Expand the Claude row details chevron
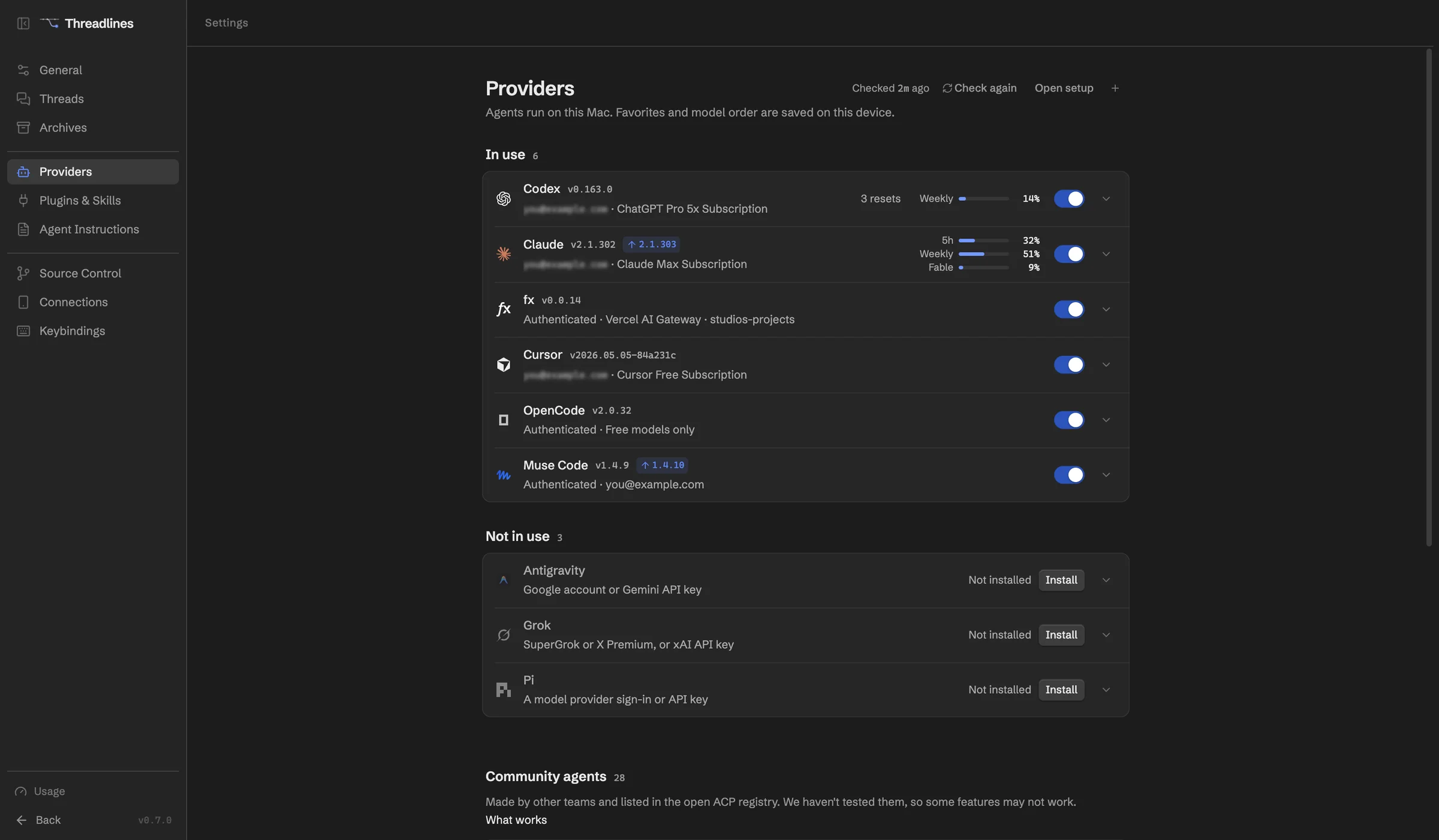 coord(1106,254)
